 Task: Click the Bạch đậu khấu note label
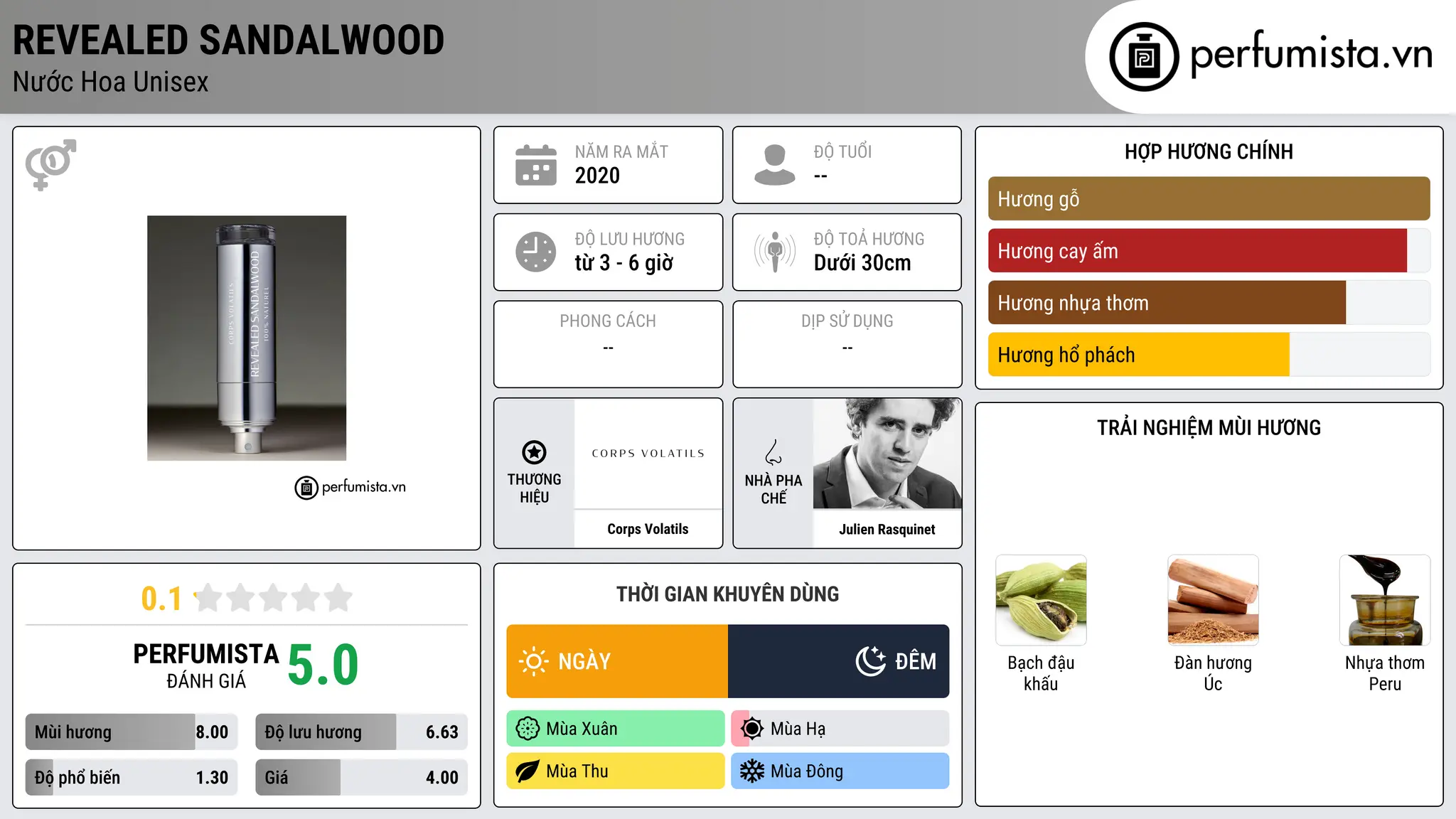pyautogui.click(x=1041, y=673)
